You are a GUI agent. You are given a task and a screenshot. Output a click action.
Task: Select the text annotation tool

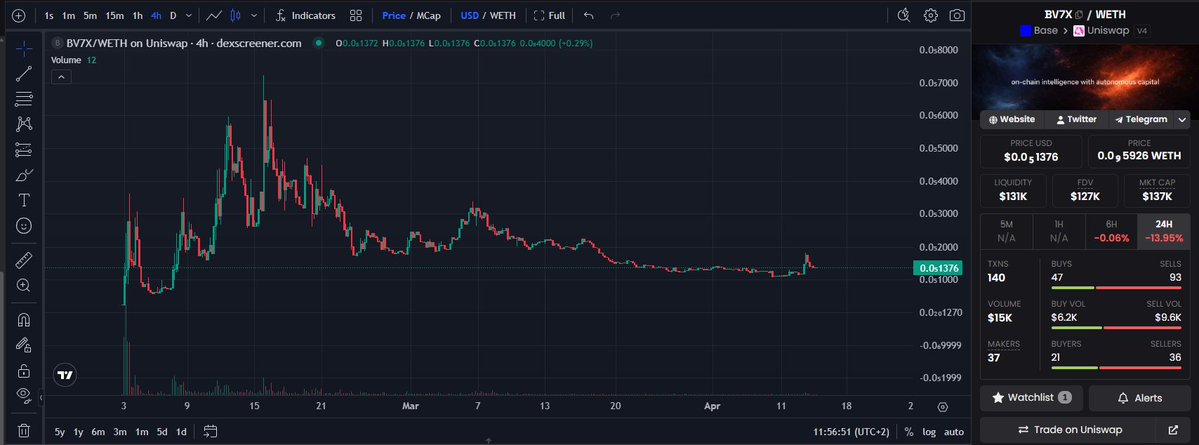coord(24,200)
